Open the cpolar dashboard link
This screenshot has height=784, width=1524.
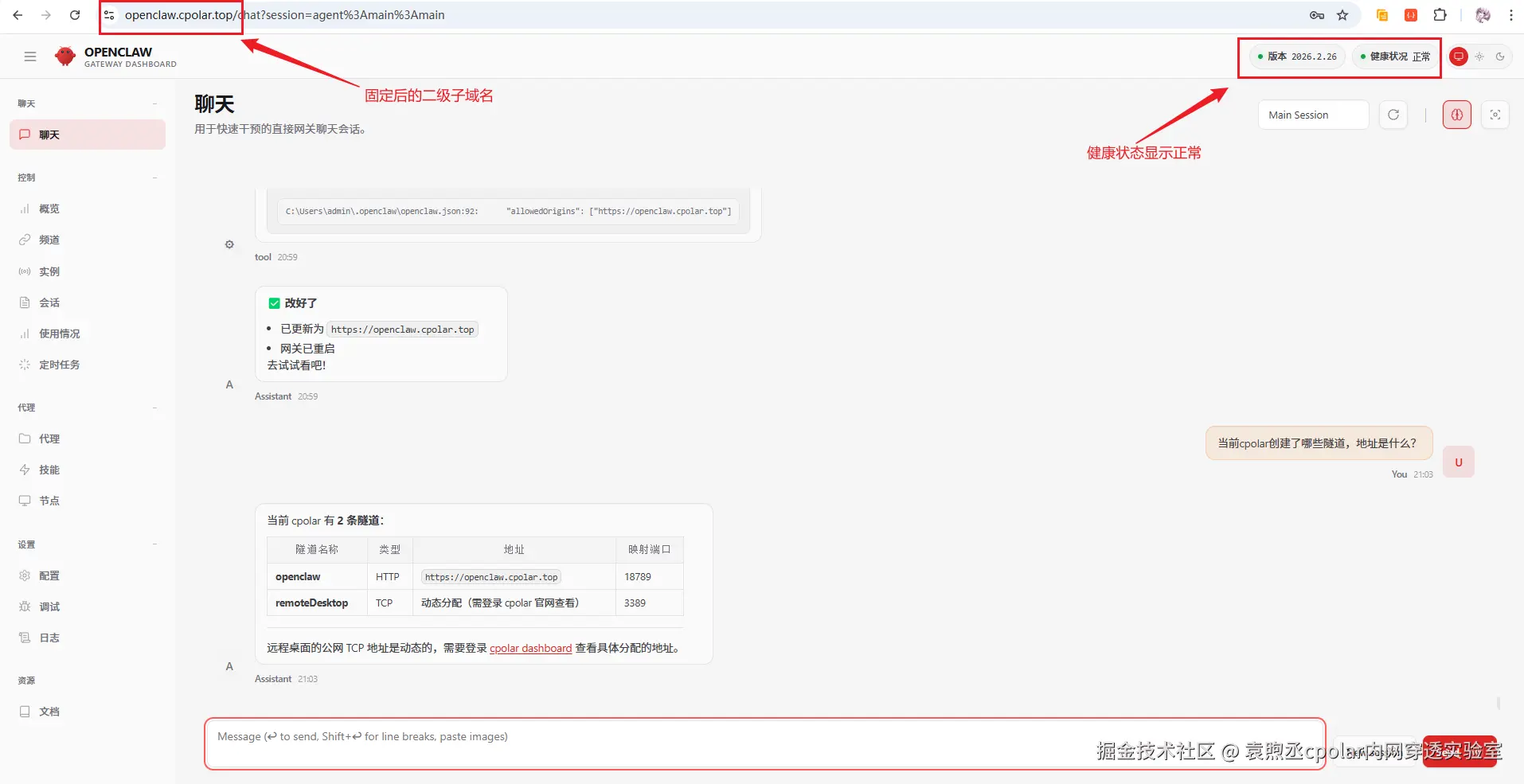pos(530,648)
